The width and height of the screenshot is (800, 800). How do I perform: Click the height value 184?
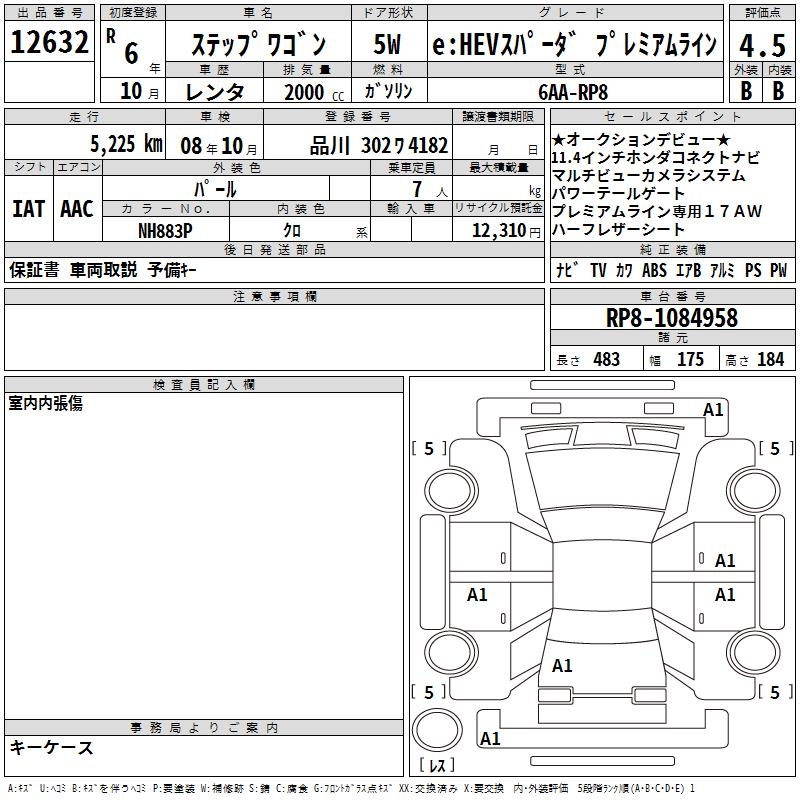pyautogui.click(x=770, y=359)
